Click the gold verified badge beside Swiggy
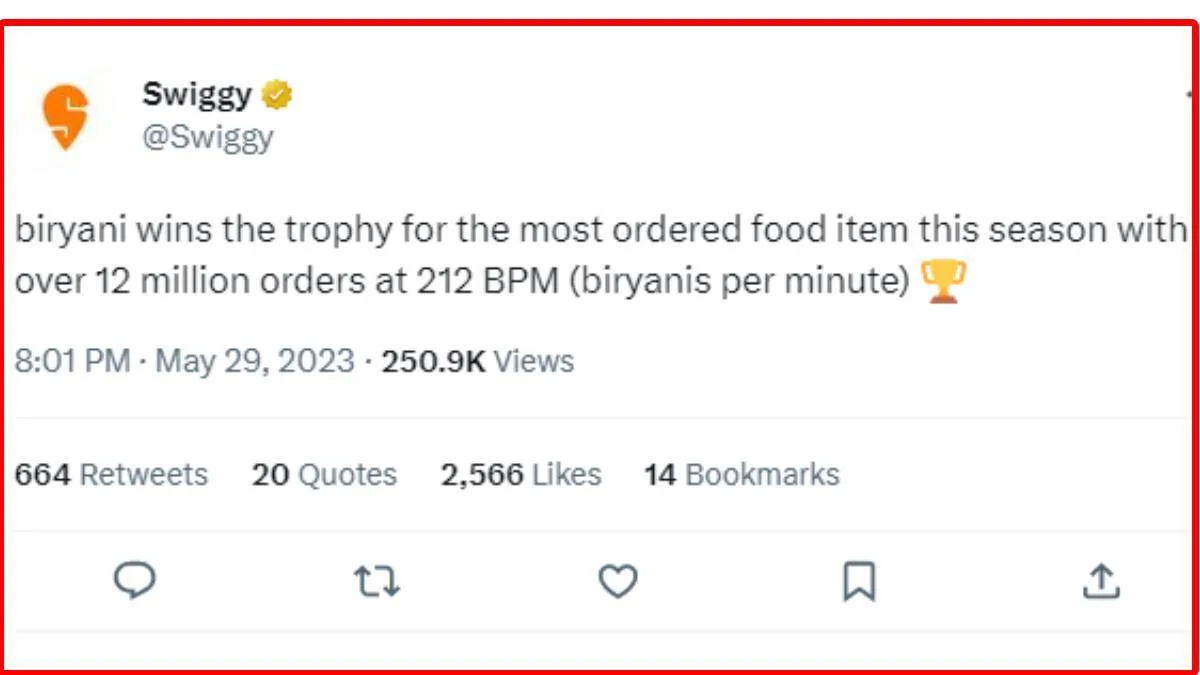 277,95
